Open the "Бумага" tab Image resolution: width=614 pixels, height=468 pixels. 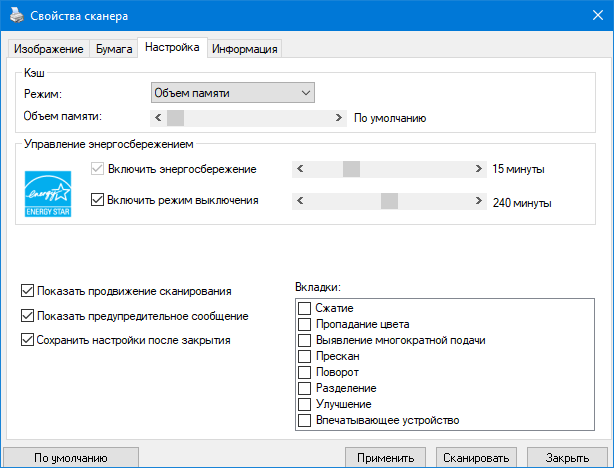(x=114, y=49)
